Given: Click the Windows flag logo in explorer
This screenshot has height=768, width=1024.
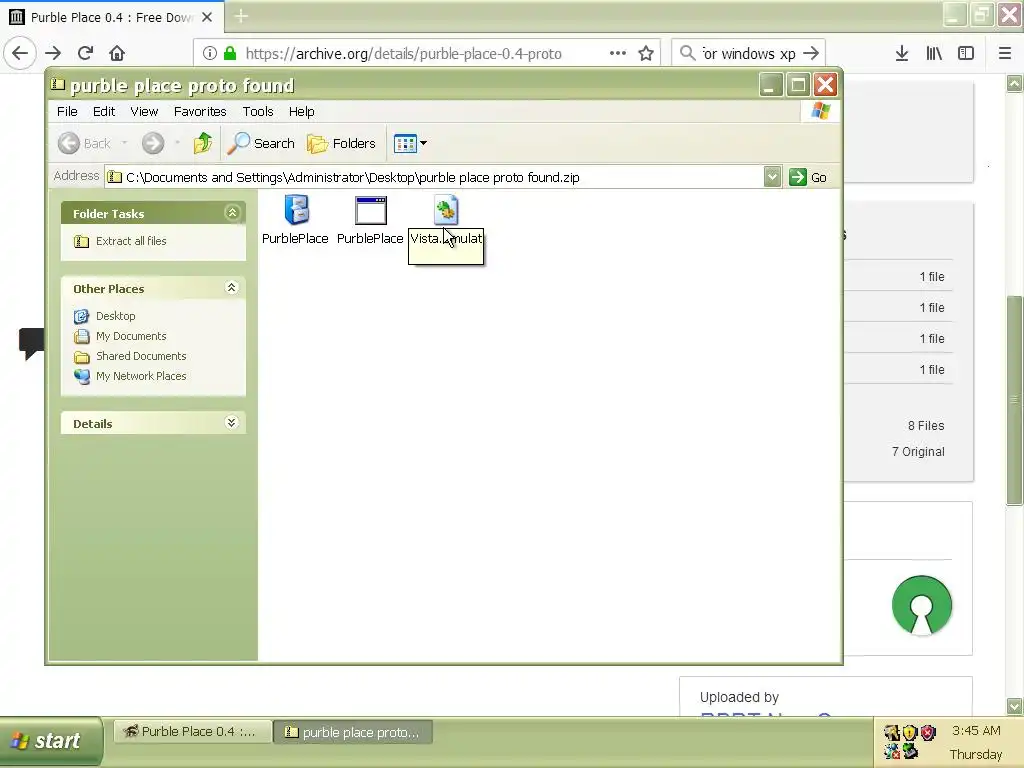Looking at the screenshot, I should (820, 111).
